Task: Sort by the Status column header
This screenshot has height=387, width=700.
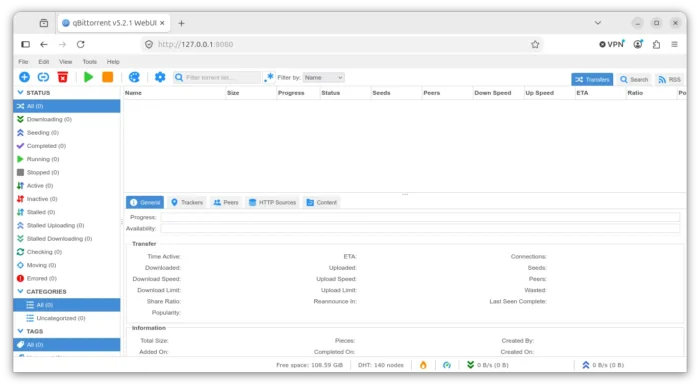Action: [345, 93]
